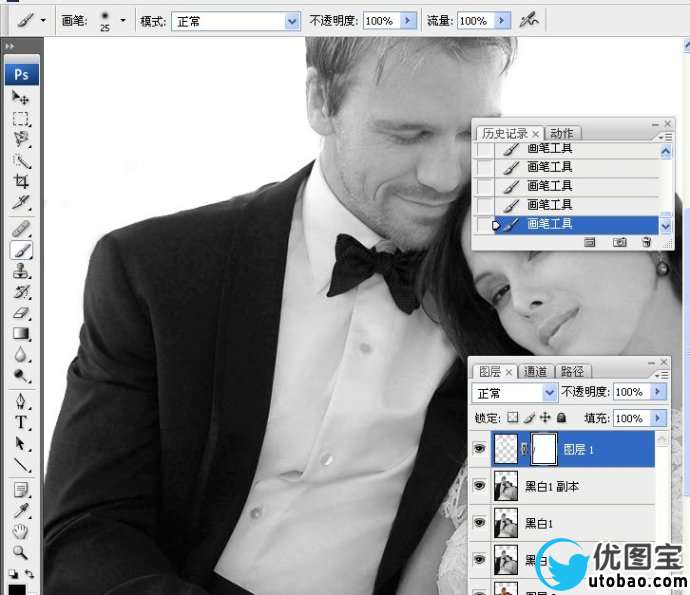This screenshot has width=690, height=595.
Task: Hide the 黑白1 副本 layer
Action: point(479,486)
